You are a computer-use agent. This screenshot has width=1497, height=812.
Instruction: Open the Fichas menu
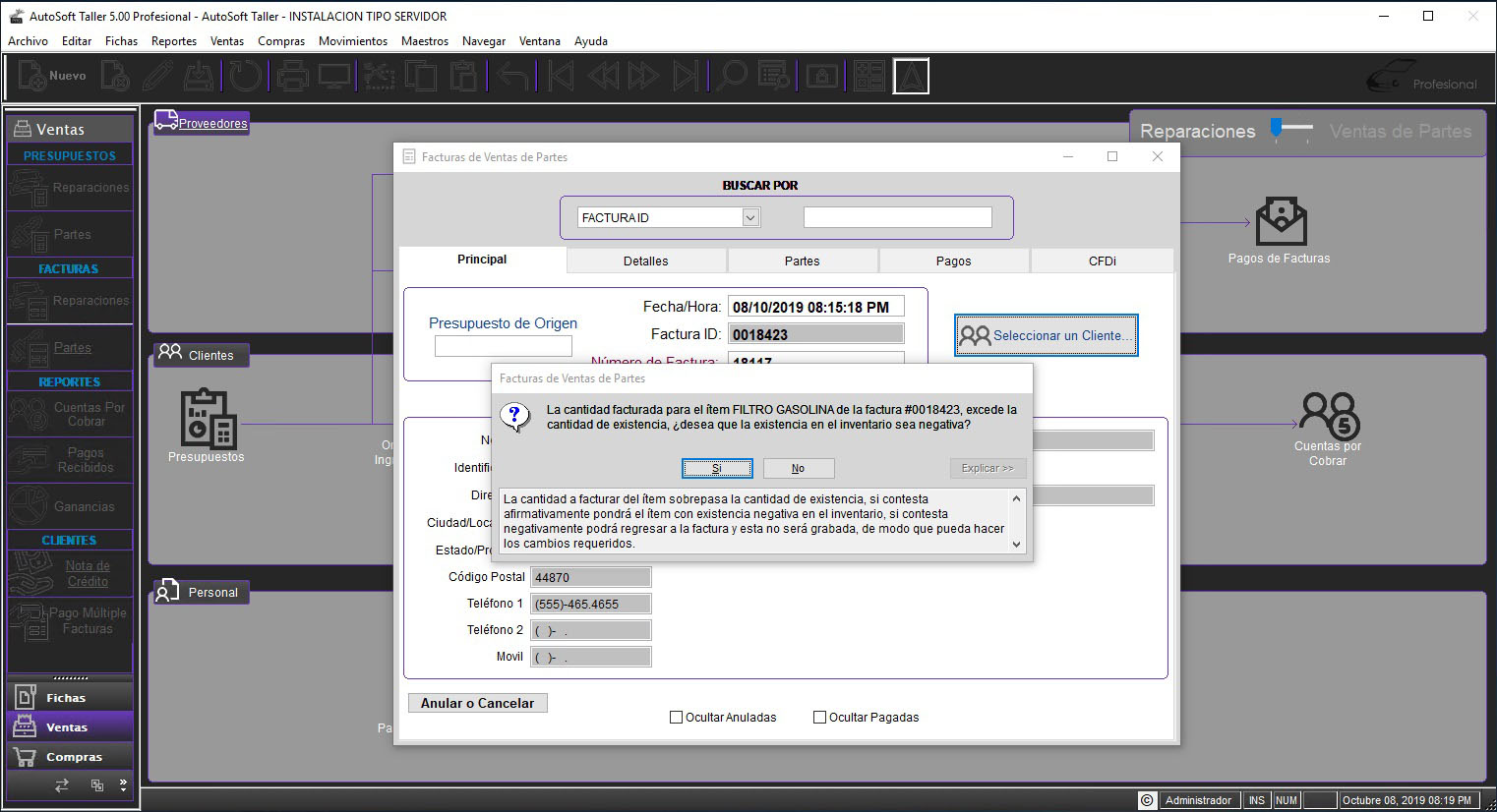coord(121,41)
